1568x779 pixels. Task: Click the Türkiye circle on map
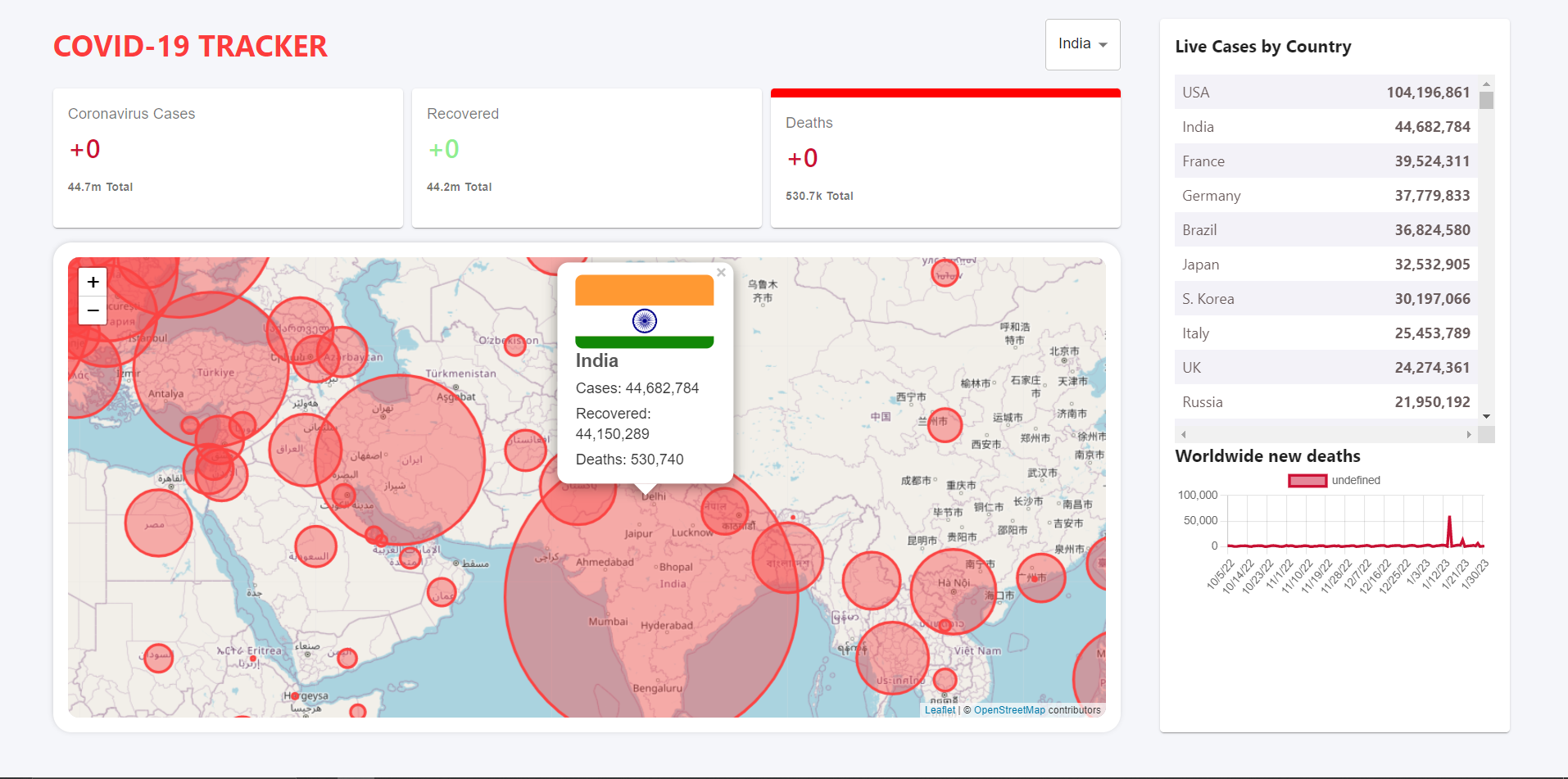click(211, 370)
